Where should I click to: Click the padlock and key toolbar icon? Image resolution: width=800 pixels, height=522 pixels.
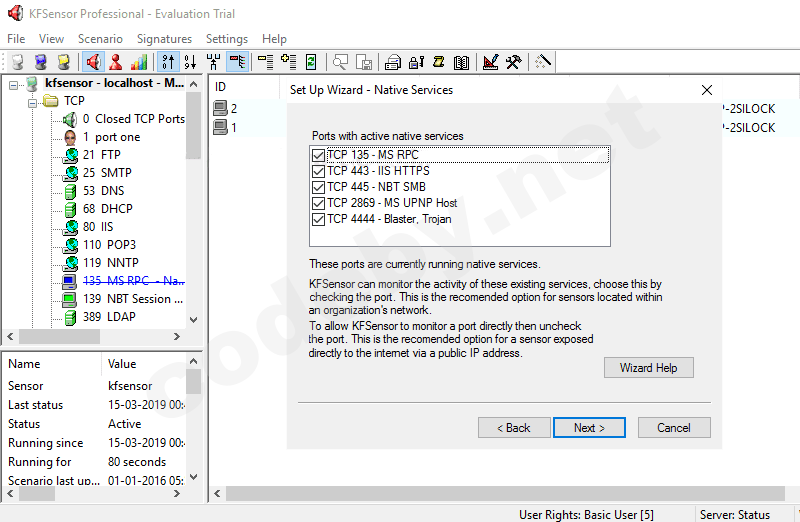pyautogui.click(x=416, y=62)
